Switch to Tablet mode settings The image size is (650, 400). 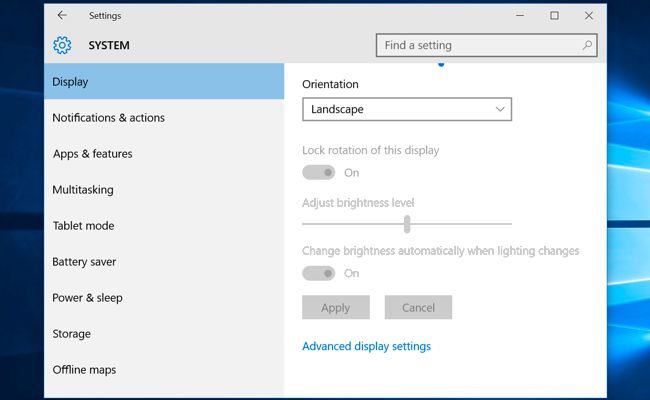pyautogui.click(x=164, y=226)
